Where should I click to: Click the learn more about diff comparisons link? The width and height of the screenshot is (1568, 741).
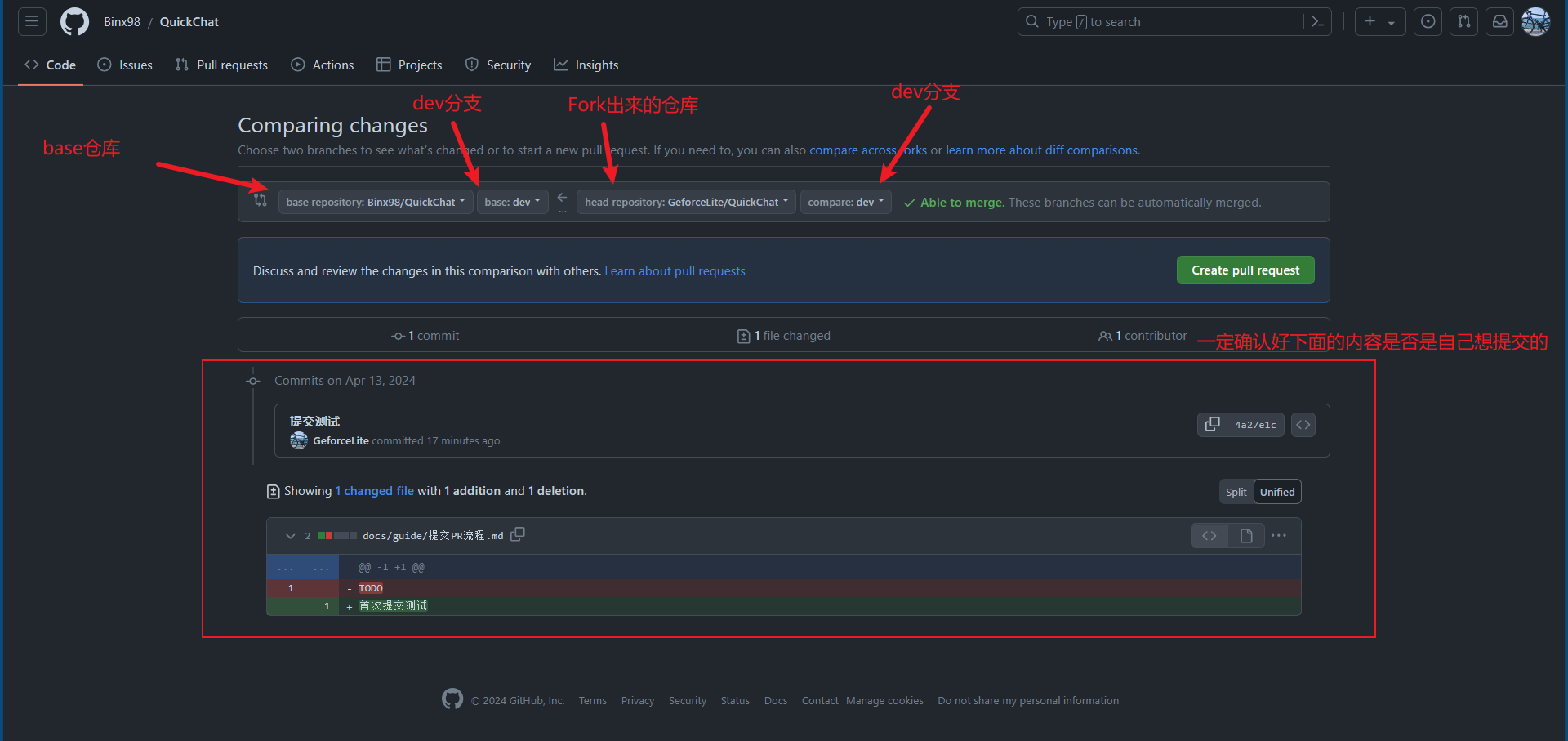[1041, 150]
